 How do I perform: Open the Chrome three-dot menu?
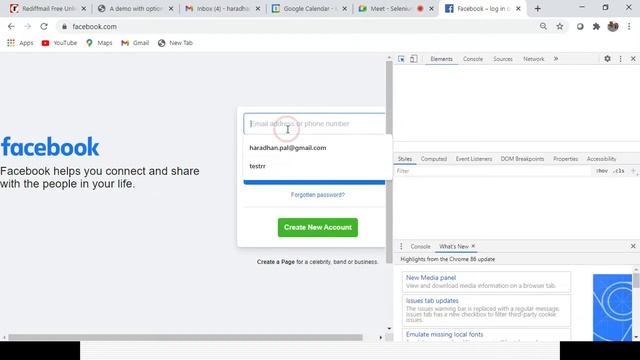pos(629,27)
